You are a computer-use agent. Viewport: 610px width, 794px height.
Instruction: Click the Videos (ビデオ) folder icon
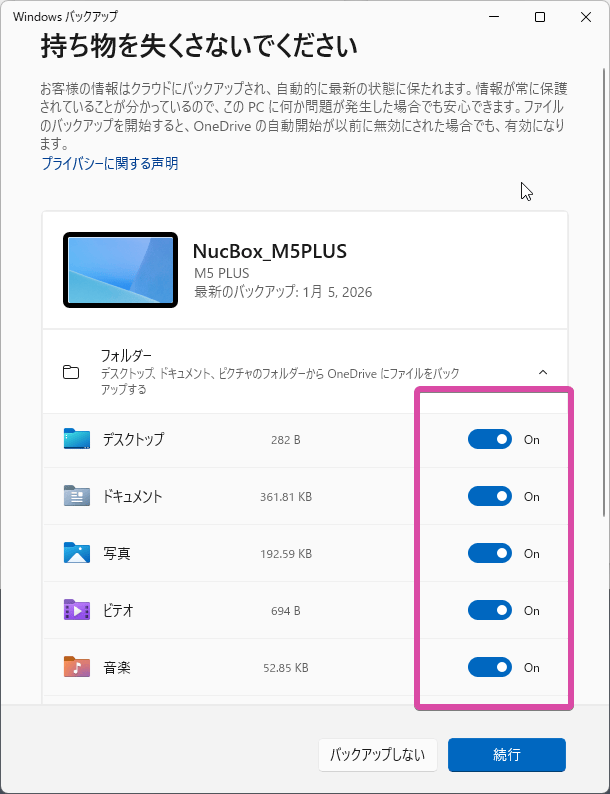76,610
